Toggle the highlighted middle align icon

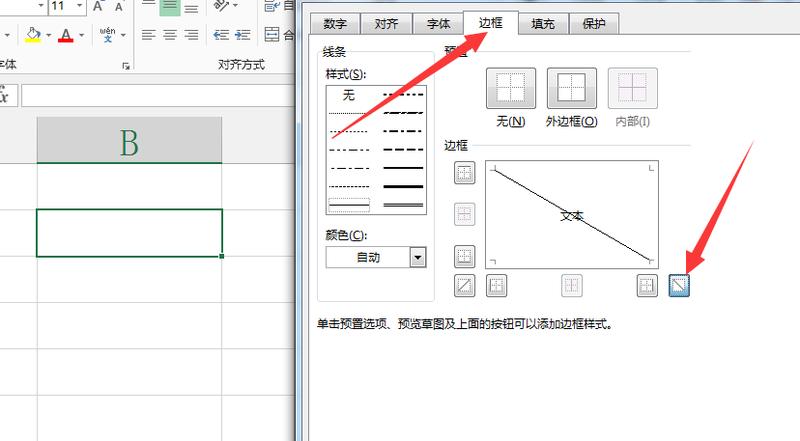point(169,7)
